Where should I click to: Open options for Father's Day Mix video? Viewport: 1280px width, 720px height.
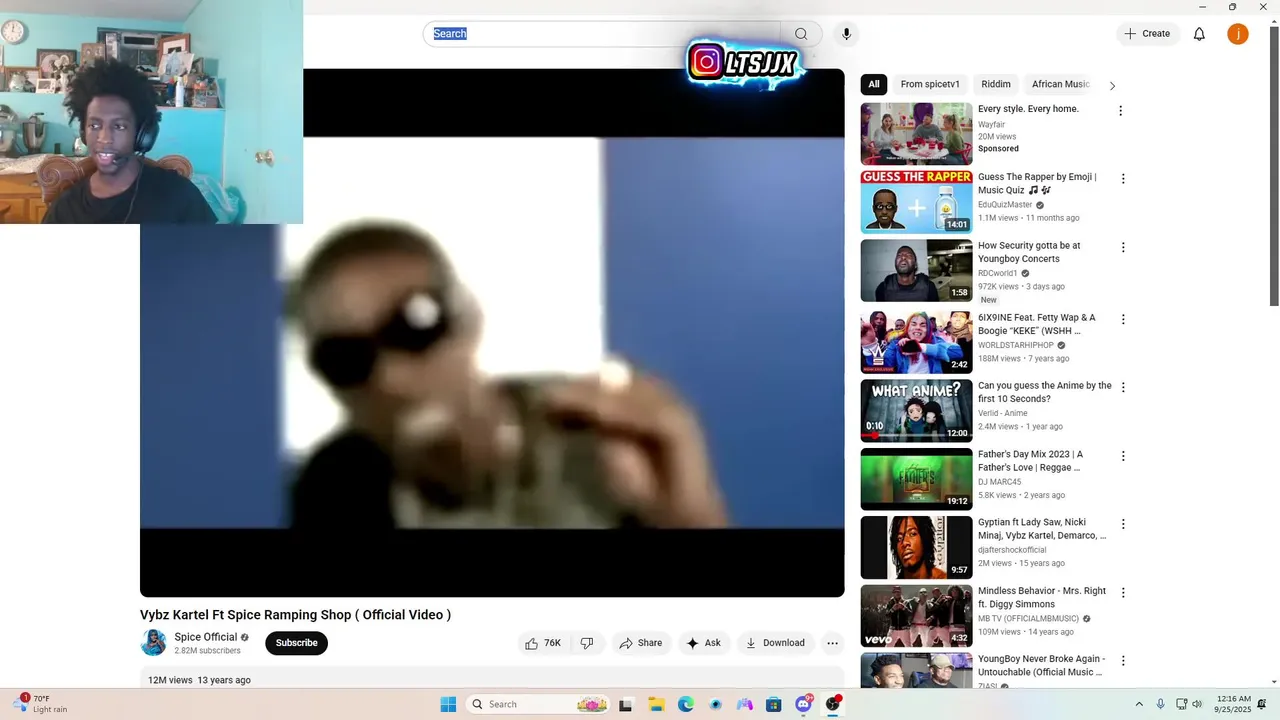point(1123,456)
